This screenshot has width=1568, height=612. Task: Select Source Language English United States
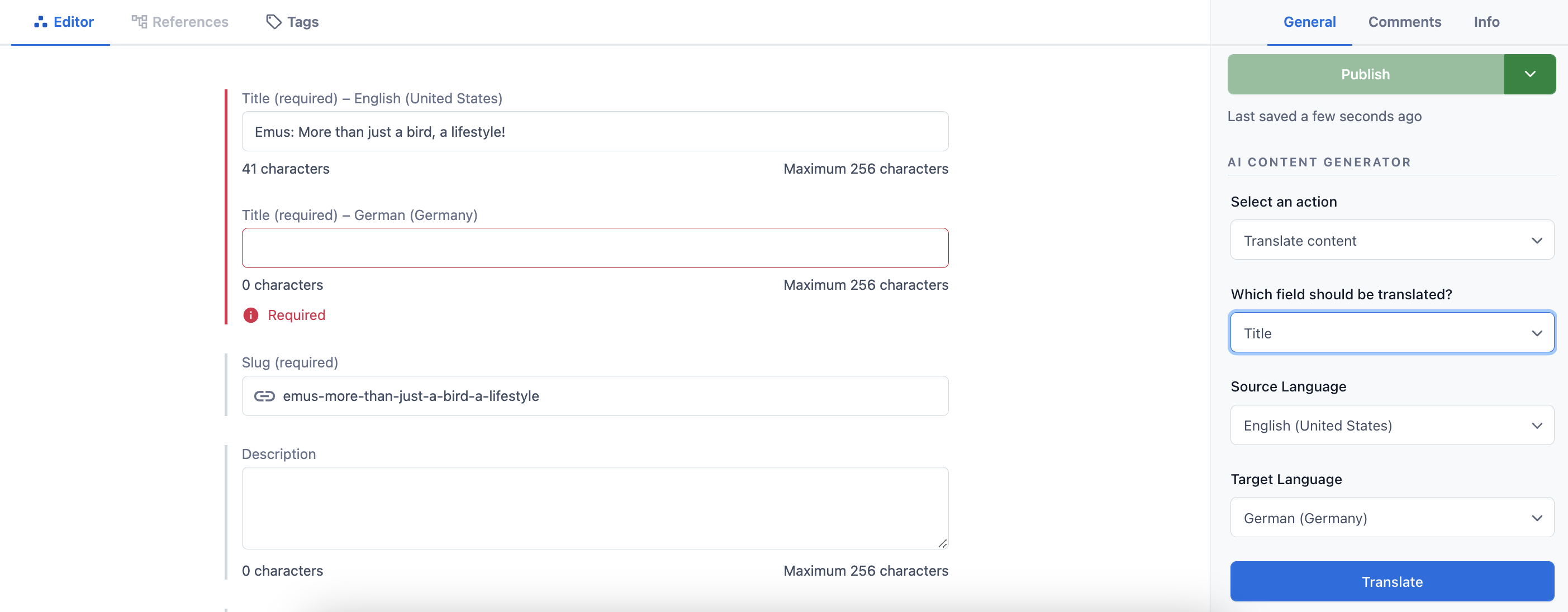1392,425
